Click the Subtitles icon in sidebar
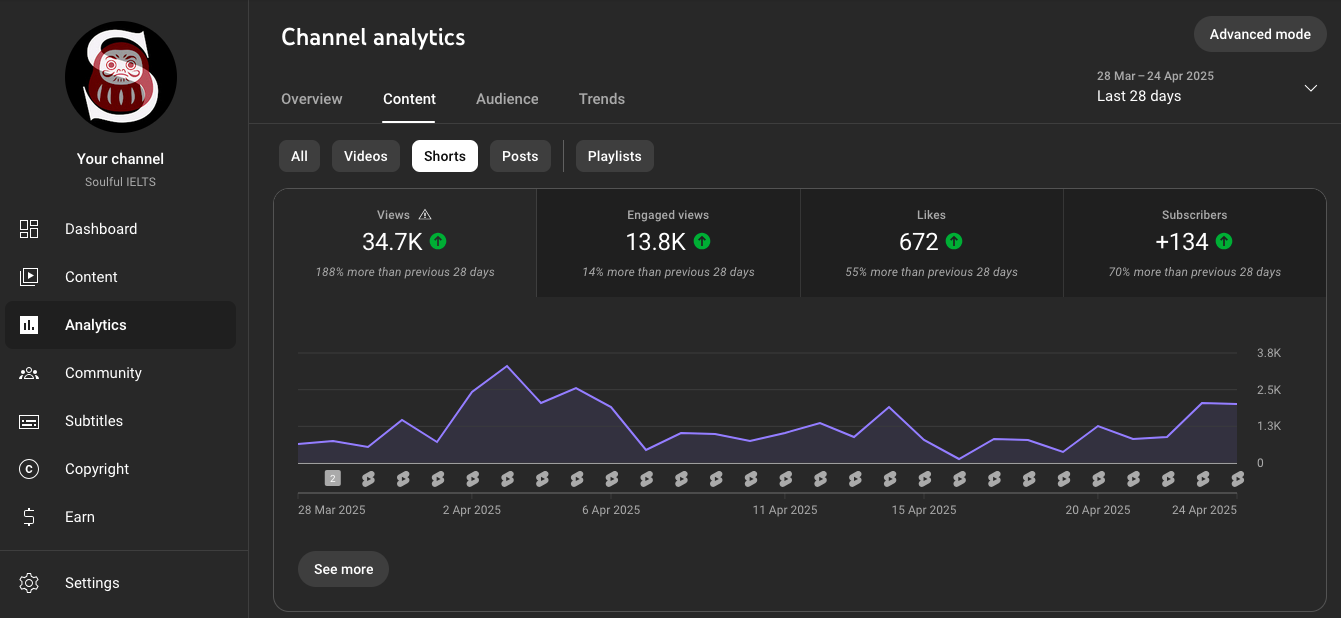1341x618 pixels. pyautogui.click(x=29, y=421)
